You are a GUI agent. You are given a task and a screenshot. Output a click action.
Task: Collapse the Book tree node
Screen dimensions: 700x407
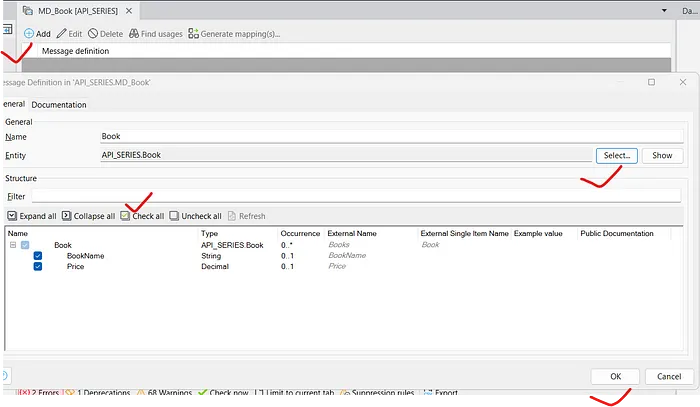[13, 245]
